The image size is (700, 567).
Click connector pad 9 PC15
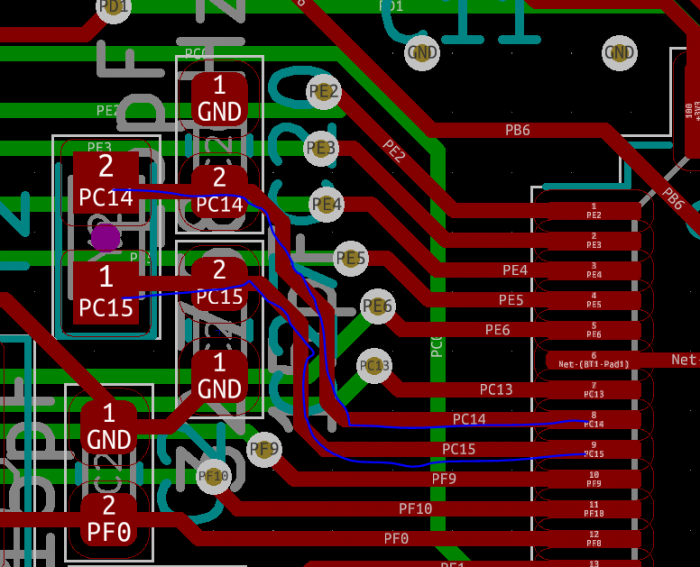[x=594, y=450]
